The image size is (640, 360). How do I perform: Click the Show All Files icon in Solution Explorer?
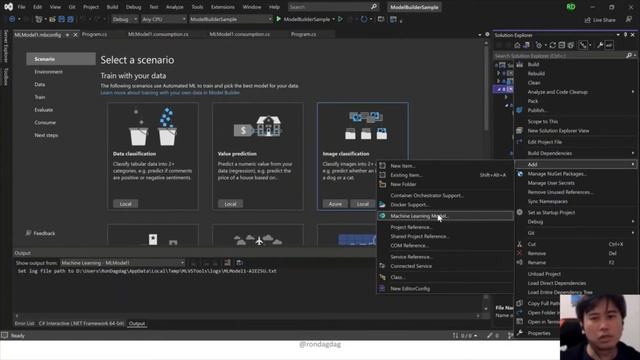coord(571,45)
